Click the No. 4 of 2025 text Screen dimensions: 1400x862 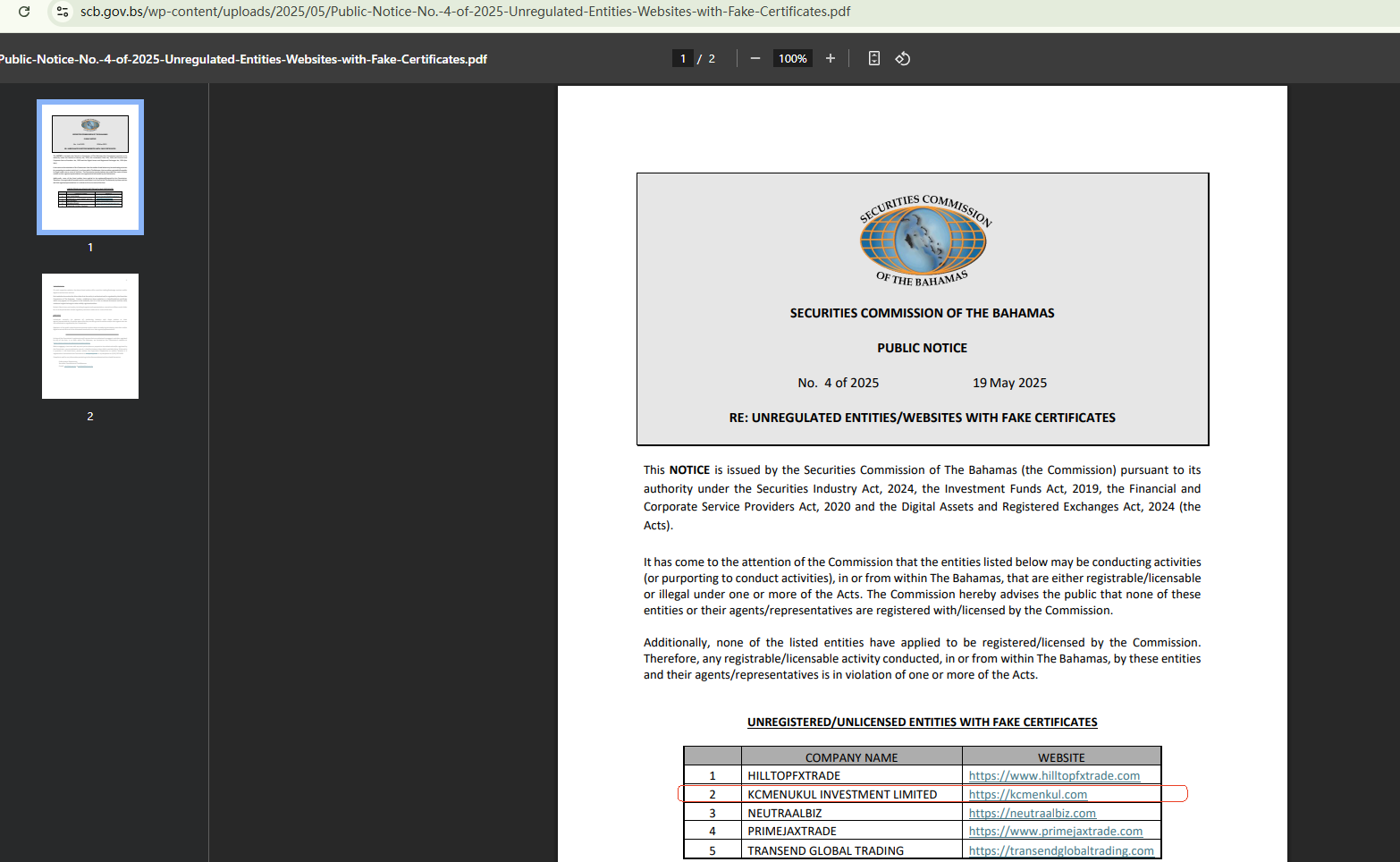point(838,383)
